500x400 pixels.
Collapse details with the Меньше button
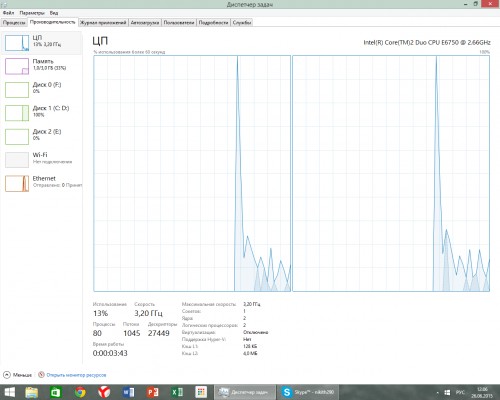17,375
